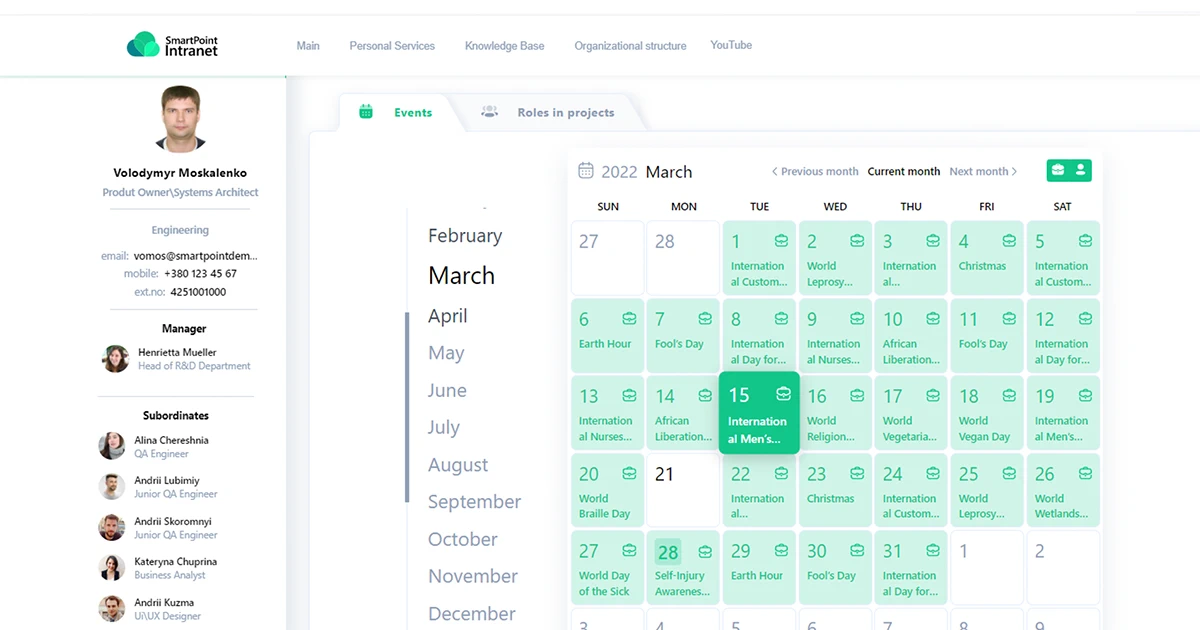Screen dimensions: 1200x630
Task: Toggle the briefcase events filter in calendar header
Action: (1058, 170)
